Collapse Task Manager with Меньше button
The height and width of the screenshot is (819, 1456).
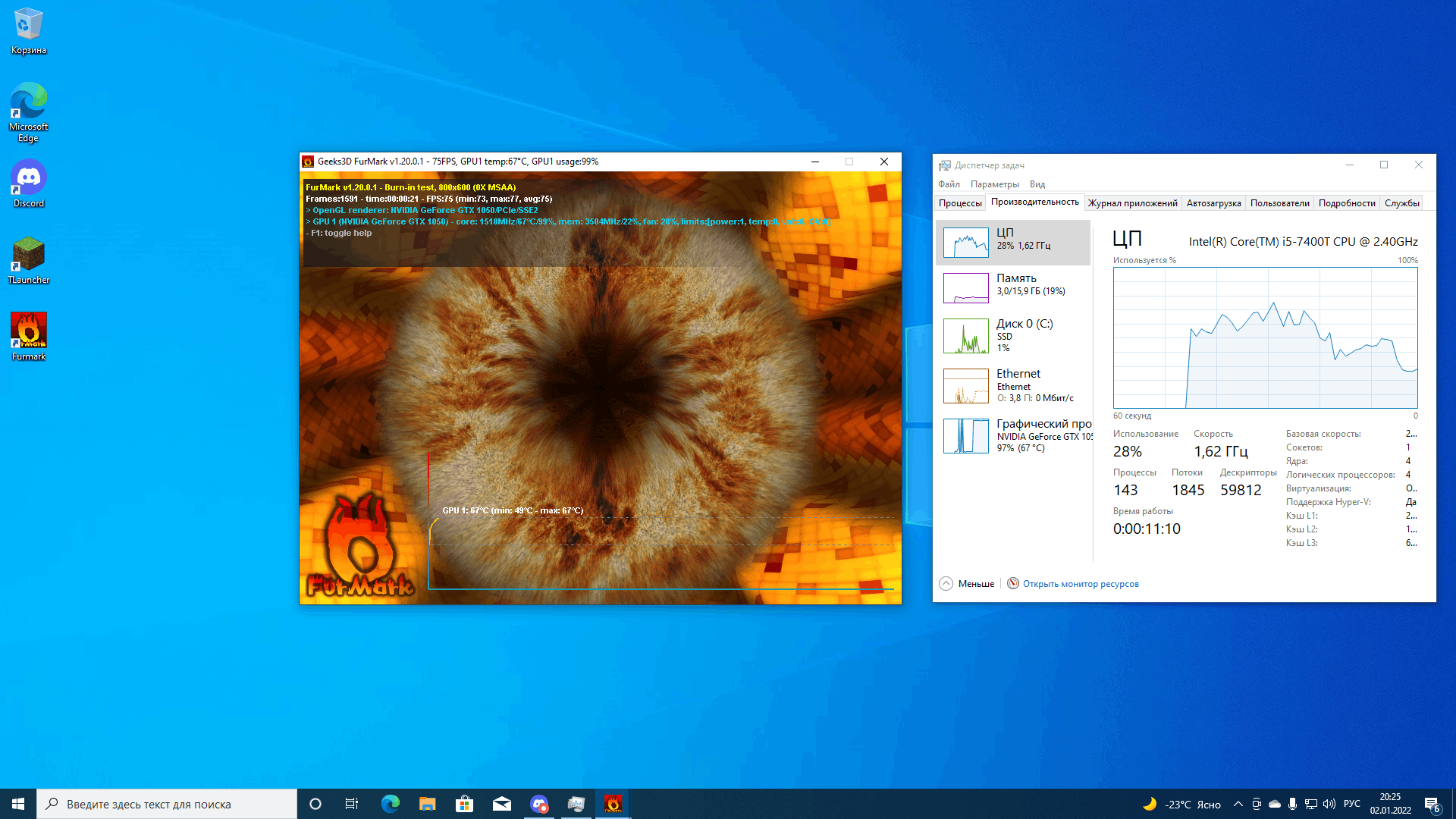(x=967, y=584)
